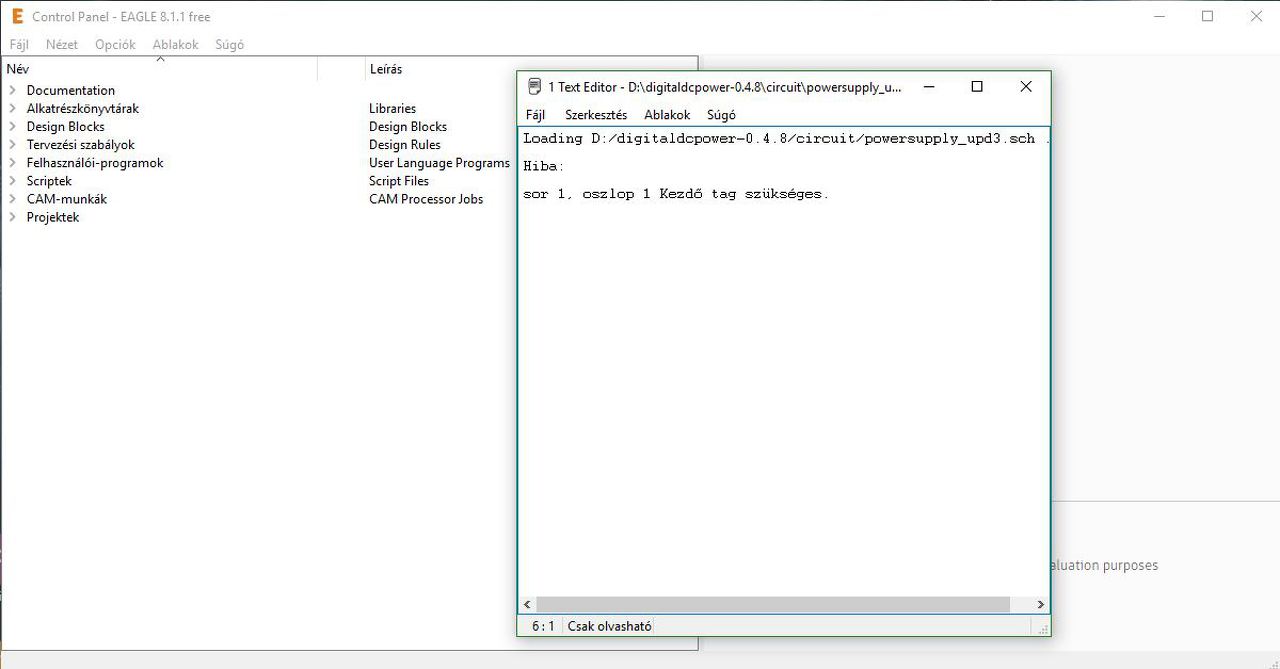Screen dimensions: 1280x669
Task: Expand Felhasználói-programok tree arrow
Action: [13, 162]
